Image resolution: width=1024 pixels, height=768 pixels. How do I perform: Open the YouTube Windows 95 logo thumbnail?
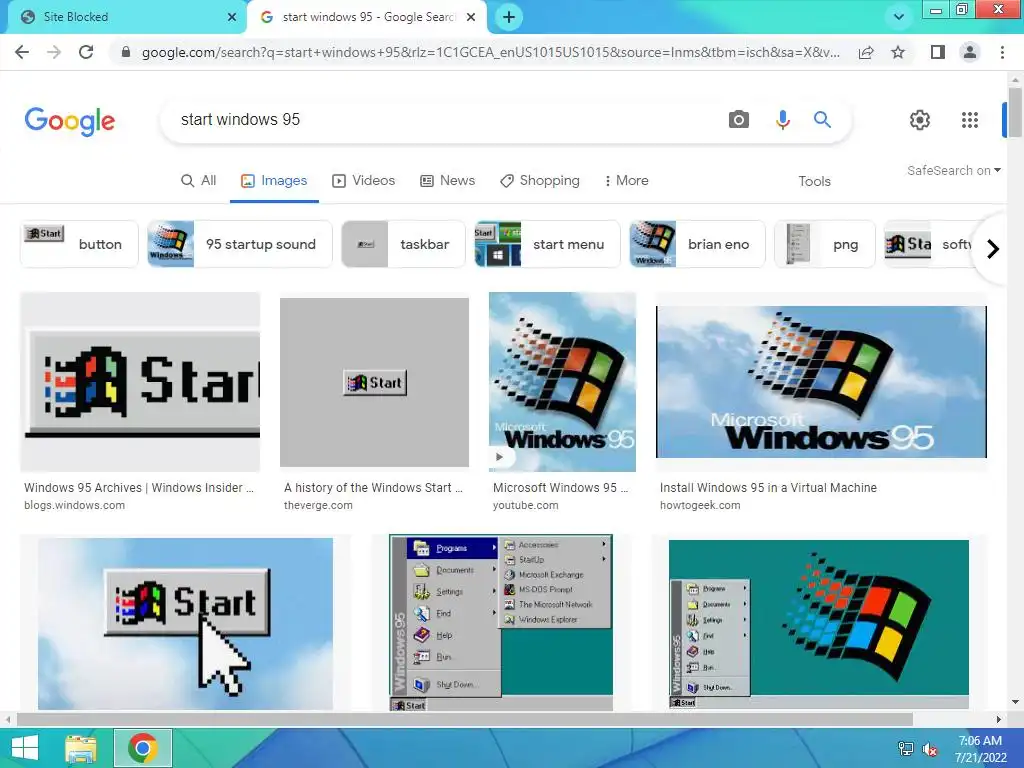coord(562,381)
